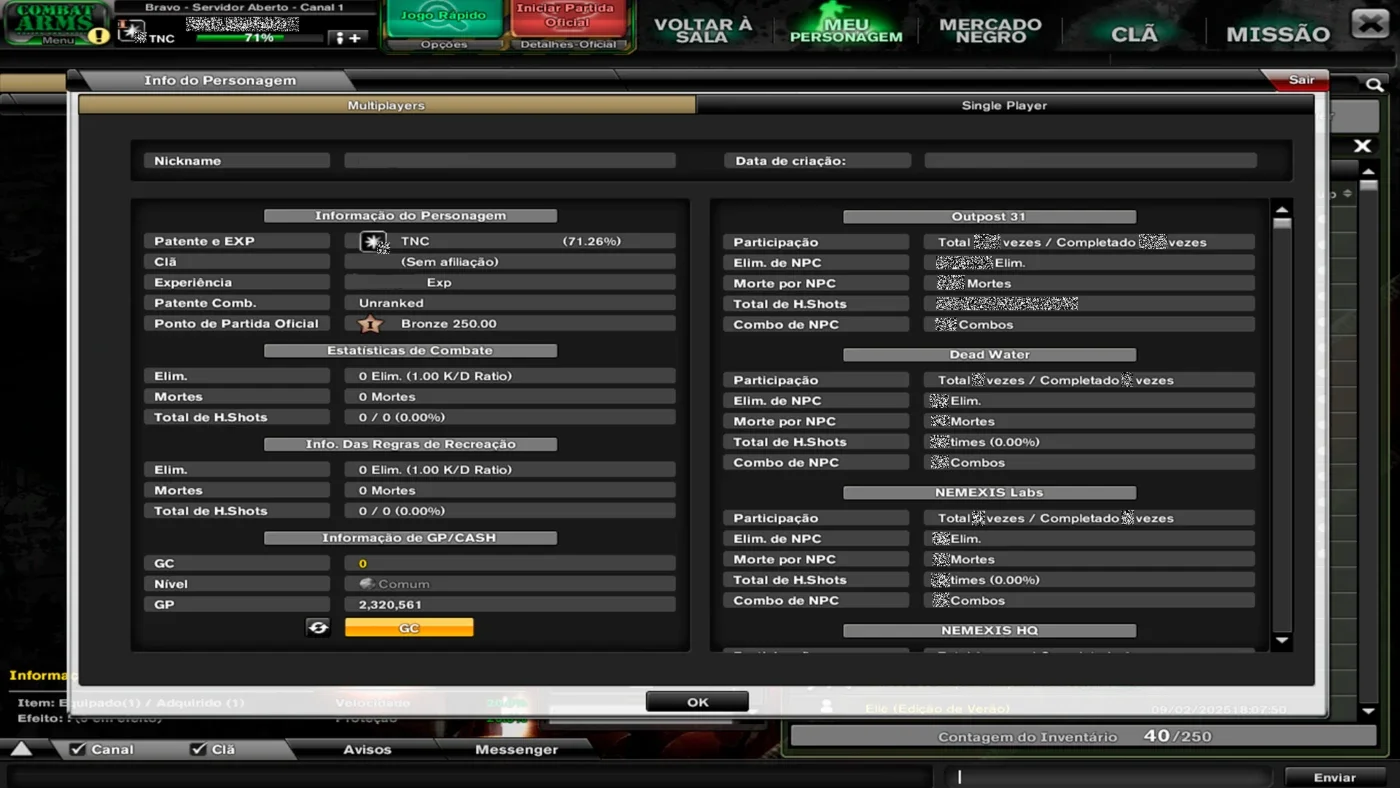Screen dimensions: 1400x788
Task: Click the Info do Personagem title tab
Action: pos(219,80)
